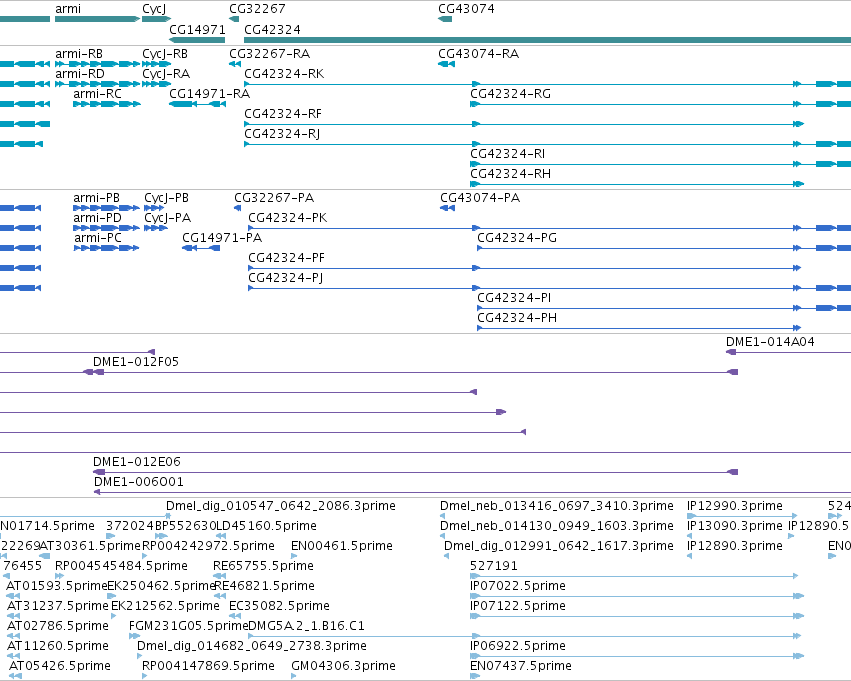851x681 pixels.
Task: Click the RE46821.5prime EST label
Action: tap(265, 587)
